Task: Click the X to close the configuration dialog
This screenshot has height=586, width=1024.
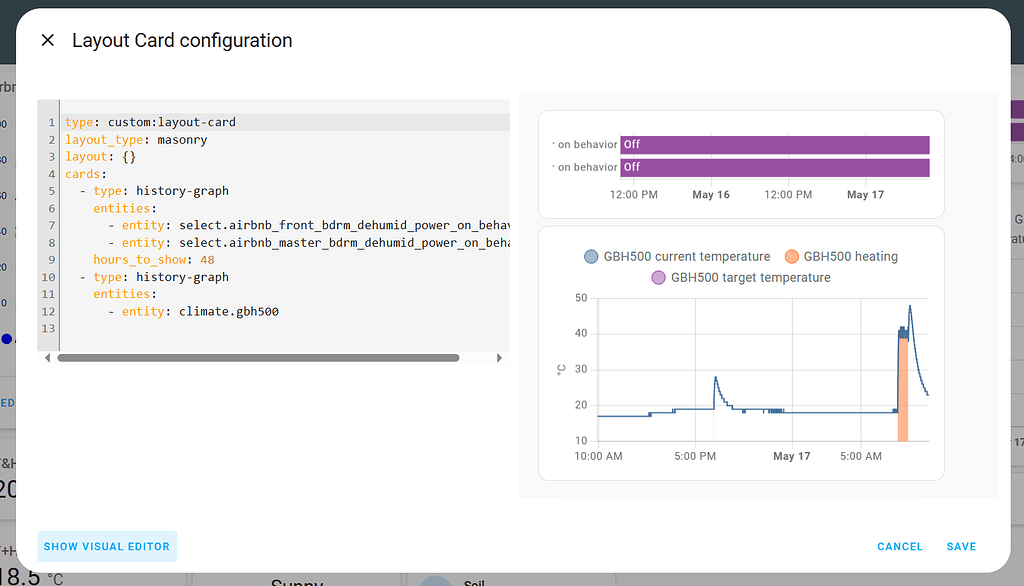Action: coord(48,40)
